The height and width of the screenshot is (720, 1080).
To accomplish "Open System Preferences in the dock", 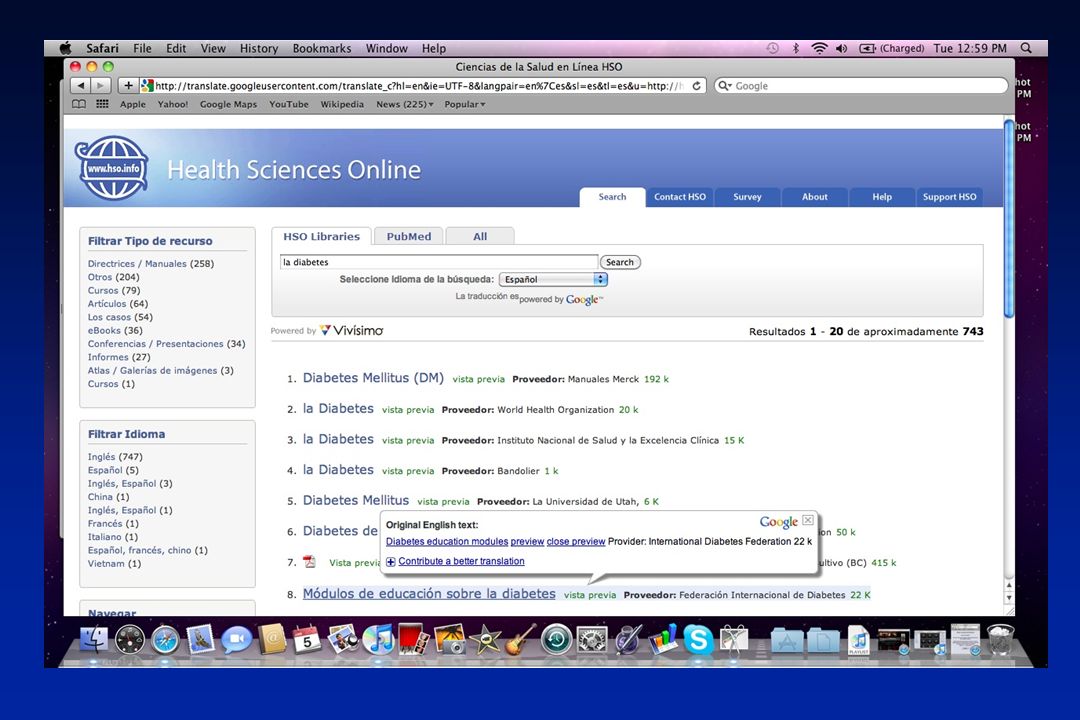I will pos(592,640).
